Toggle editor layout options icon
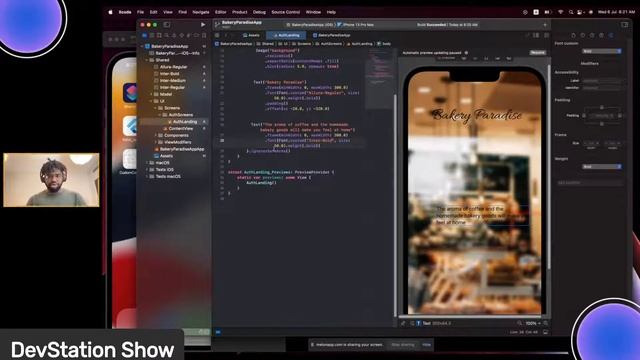Viewport: 640px width, 360px height. (536, 36)
